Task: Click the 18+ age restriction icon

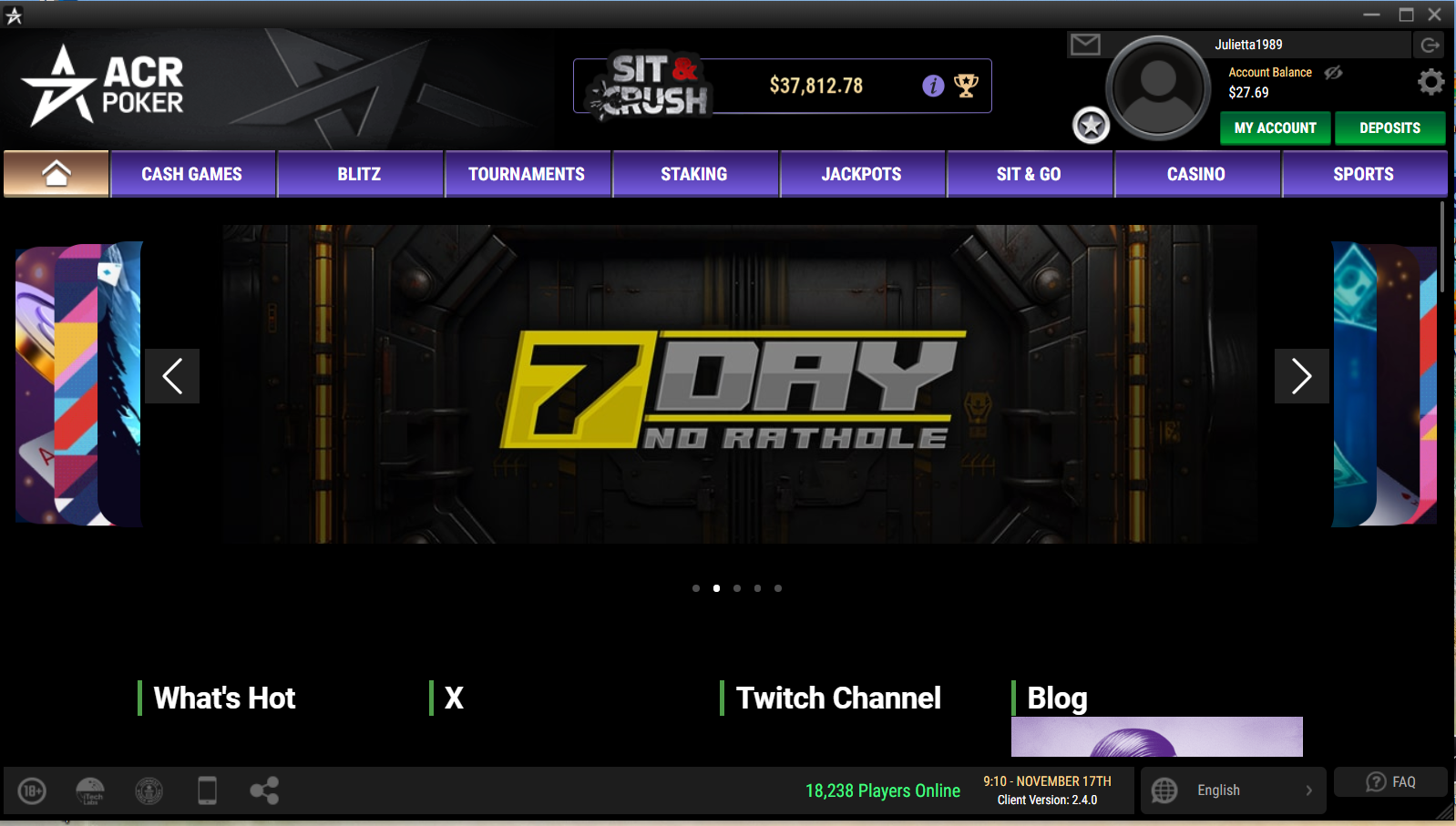Action: (x=32, y=790)
